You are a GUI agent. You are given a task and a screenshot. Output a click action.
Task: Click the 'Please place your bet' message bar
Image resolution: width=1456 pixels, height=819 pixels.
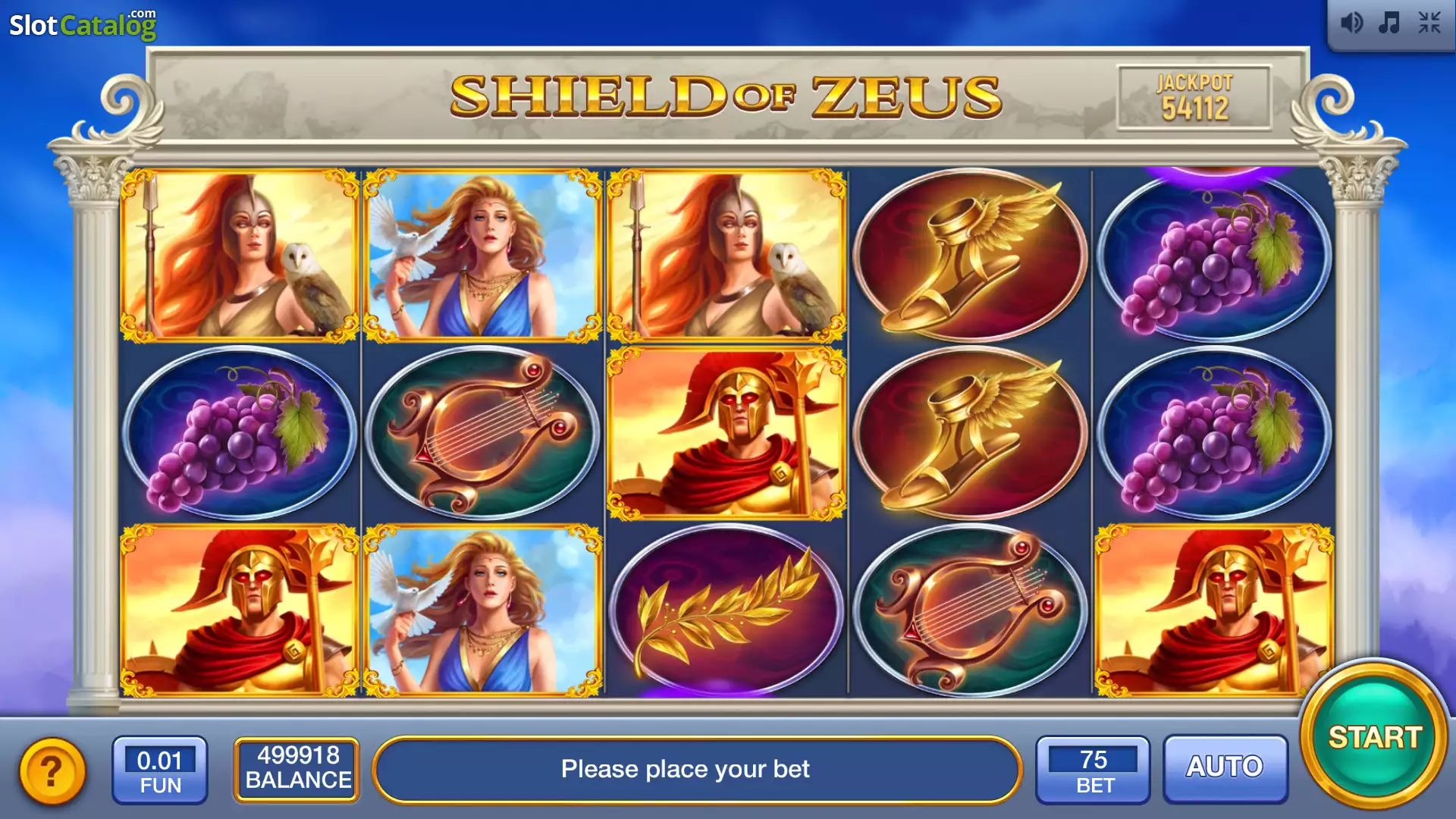pos(697,770)
